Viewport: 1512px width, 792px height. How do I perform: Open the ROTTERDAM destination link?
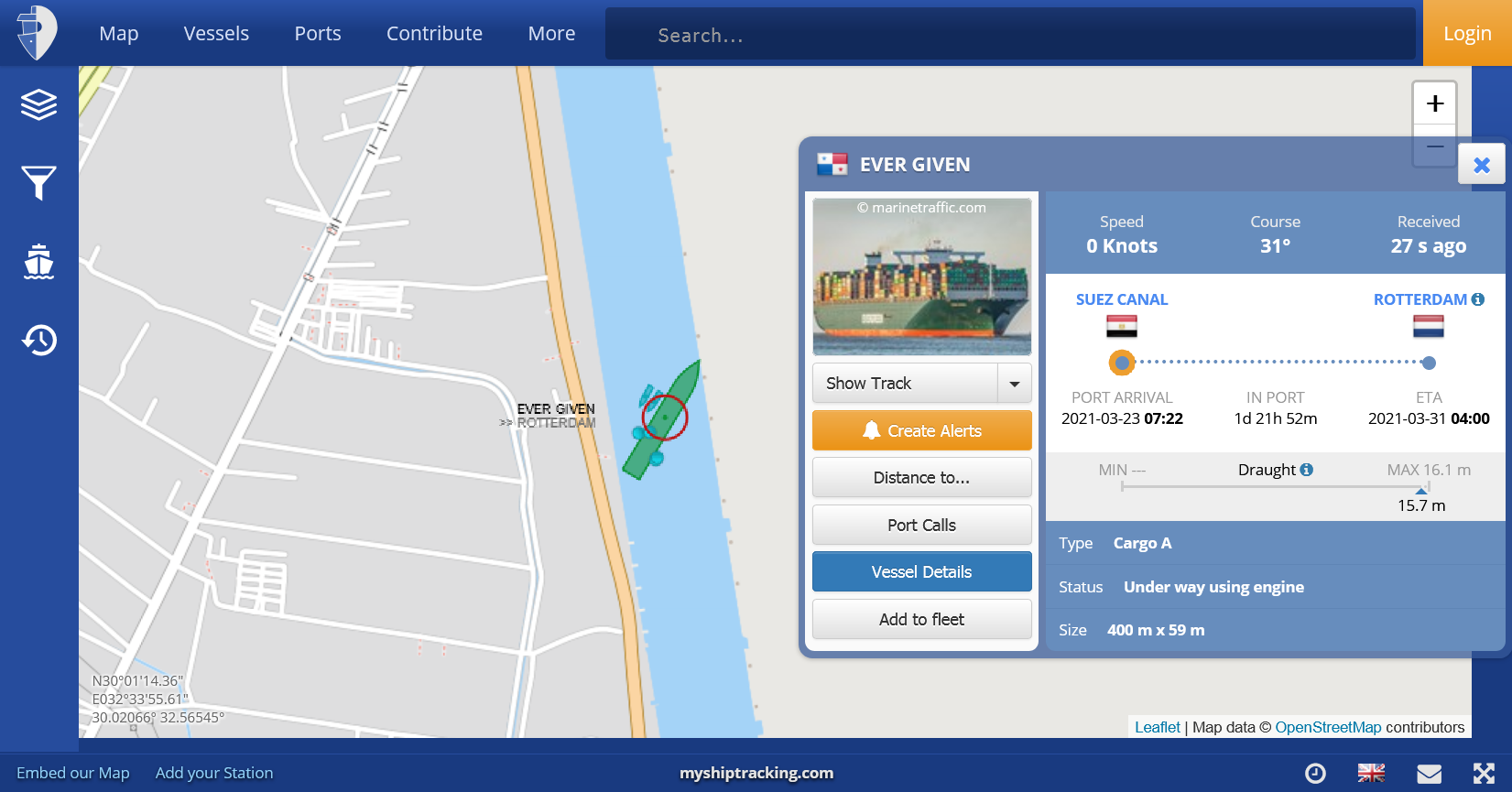click(1420, 299)
